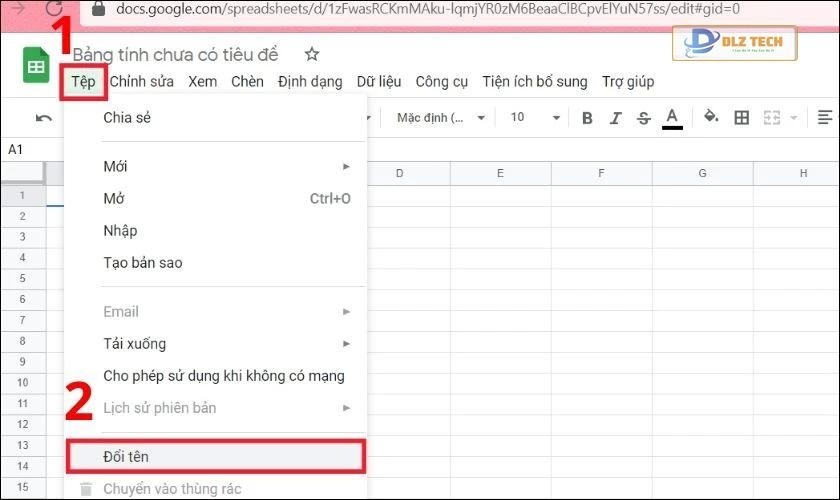Toggle italic formatting
840x500 pixels.
(616, 118)
